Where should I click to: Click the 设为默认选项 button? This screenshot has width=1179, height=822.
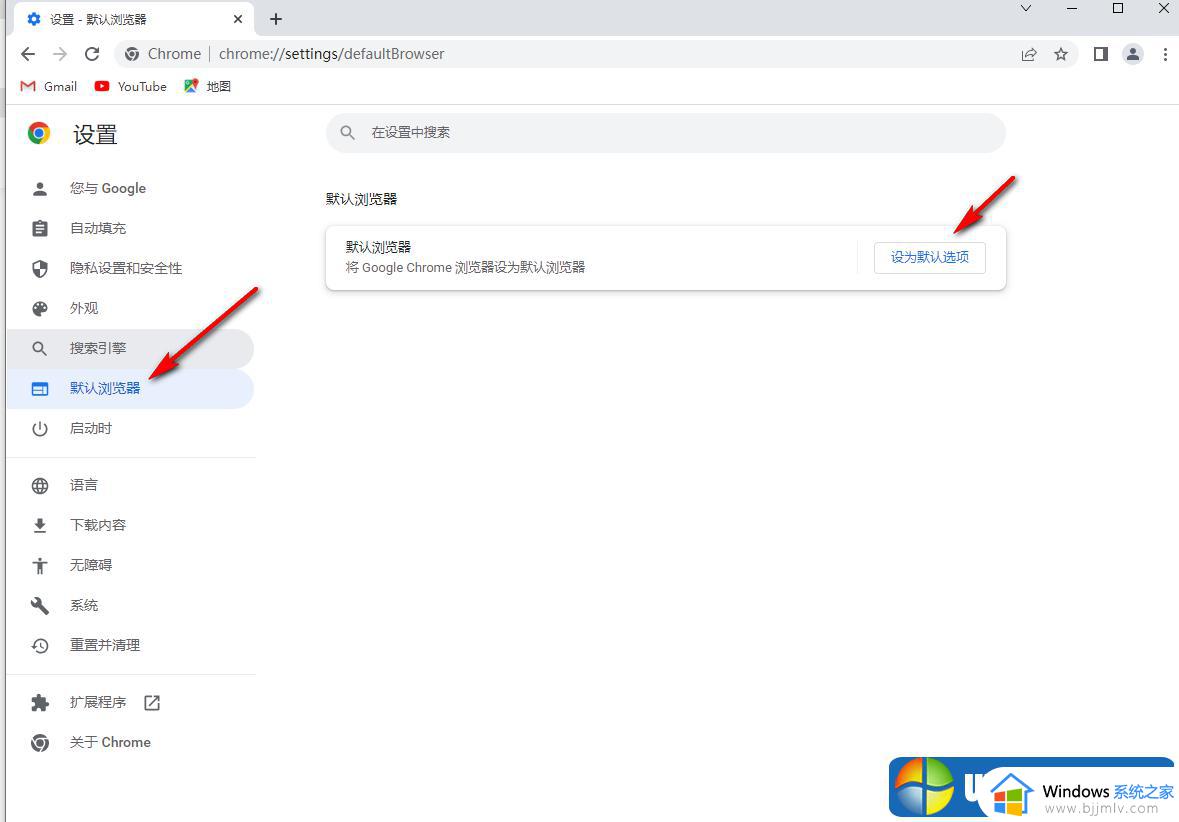point(929,257)
